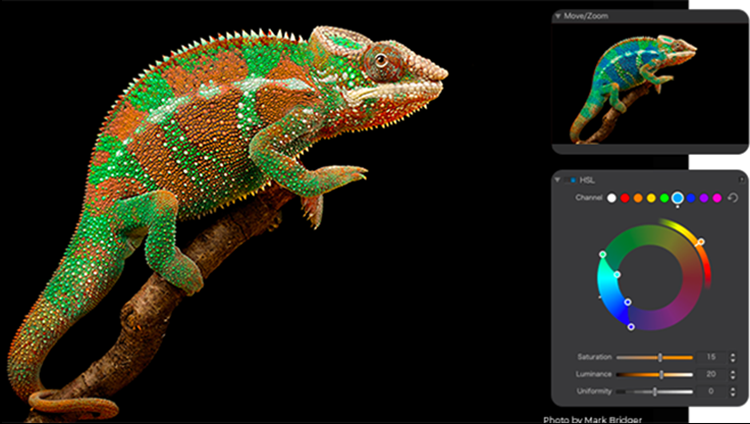The height and width of the screenshot is (424, 750).
Task: Click the Saturation value stepper arrows
Action: click(733, 357)
